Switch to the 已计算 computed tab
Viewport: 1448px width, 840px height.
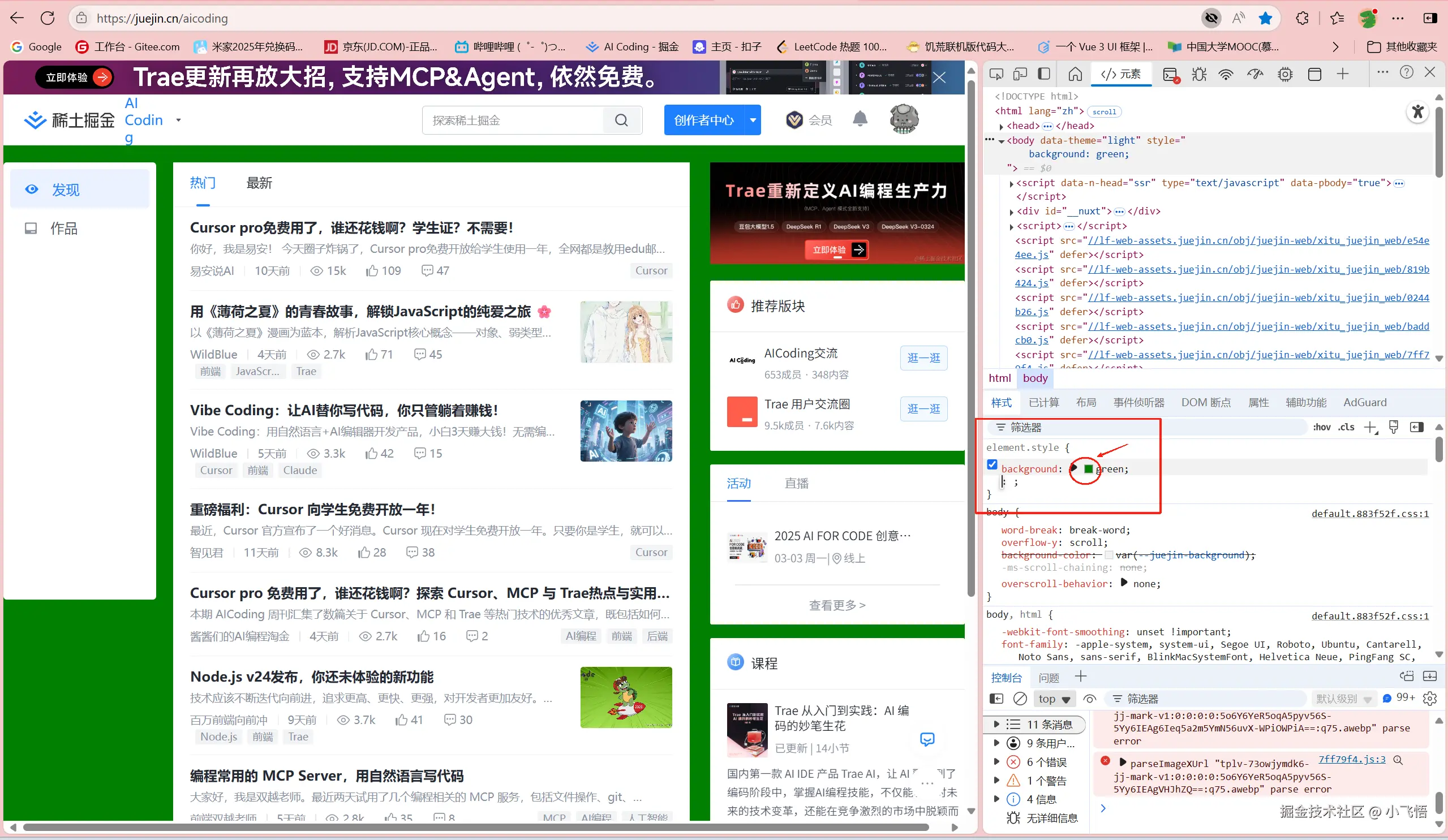(1043, 402)
